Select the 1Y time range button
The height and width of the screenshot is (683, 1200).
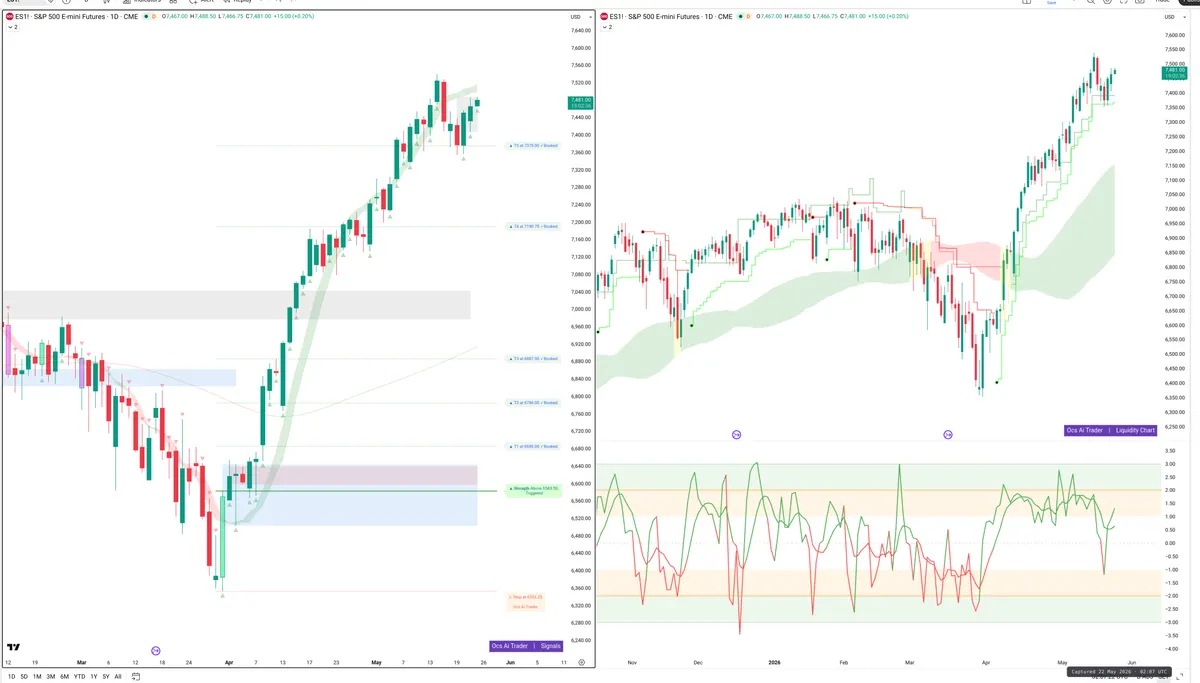pos(94,676)
